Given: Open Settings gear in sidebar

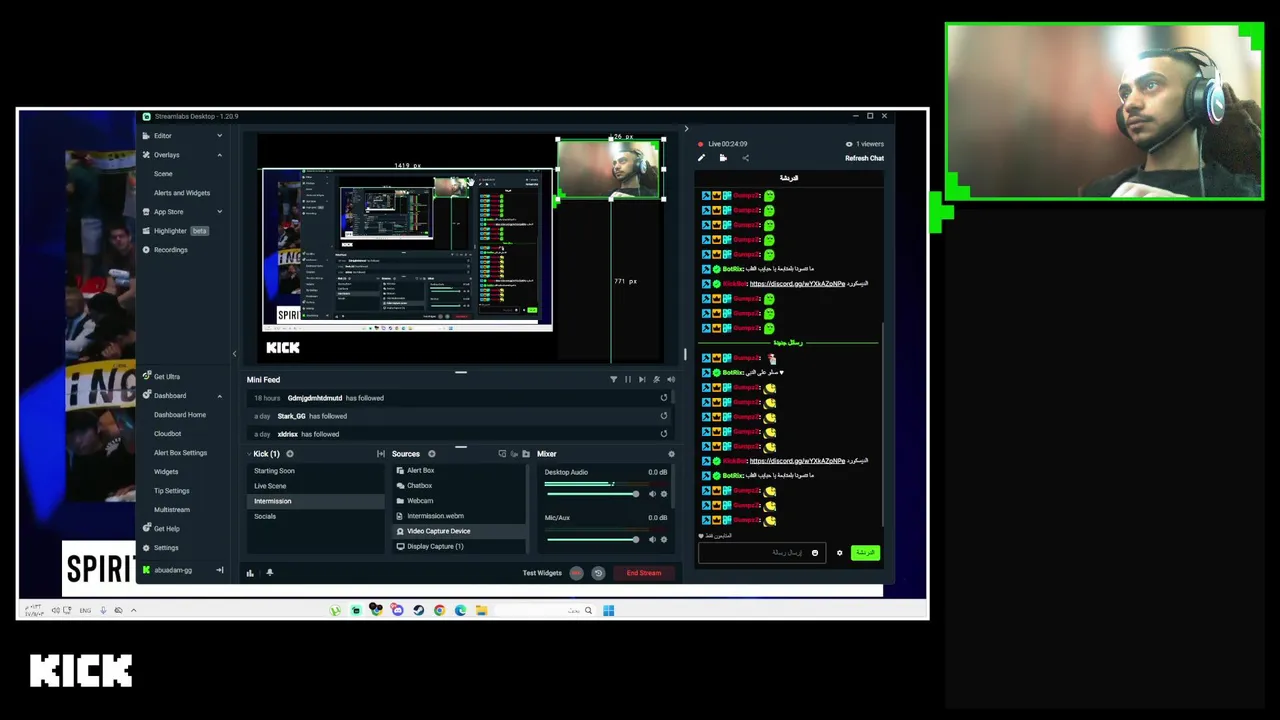Looking at the screenshot, I should tap(146, 548).
